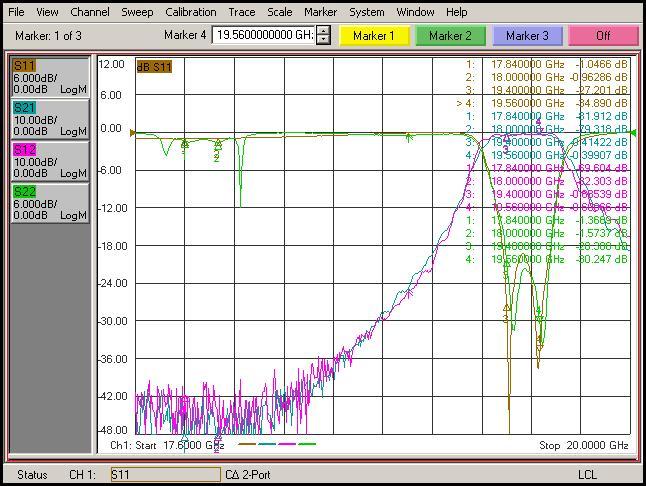Click the Marker: 1 of 3 label
This screenshot has height=486, width=646.
click(x=48, y=36)
